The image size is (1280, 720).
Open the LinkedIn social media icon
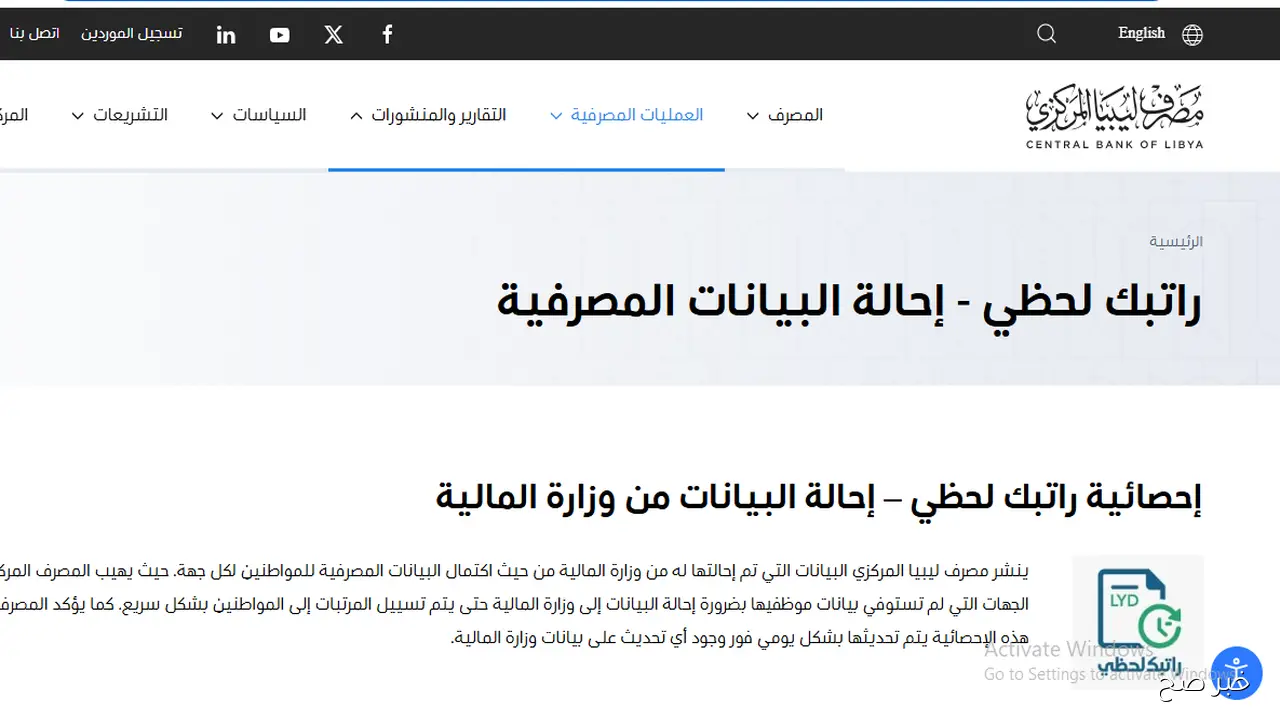225,34
